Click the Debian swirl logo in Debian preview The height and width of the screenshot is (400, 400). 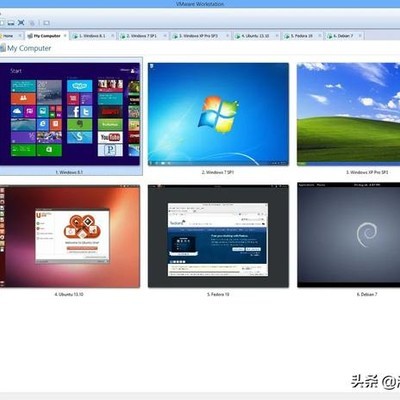[366, 234]
